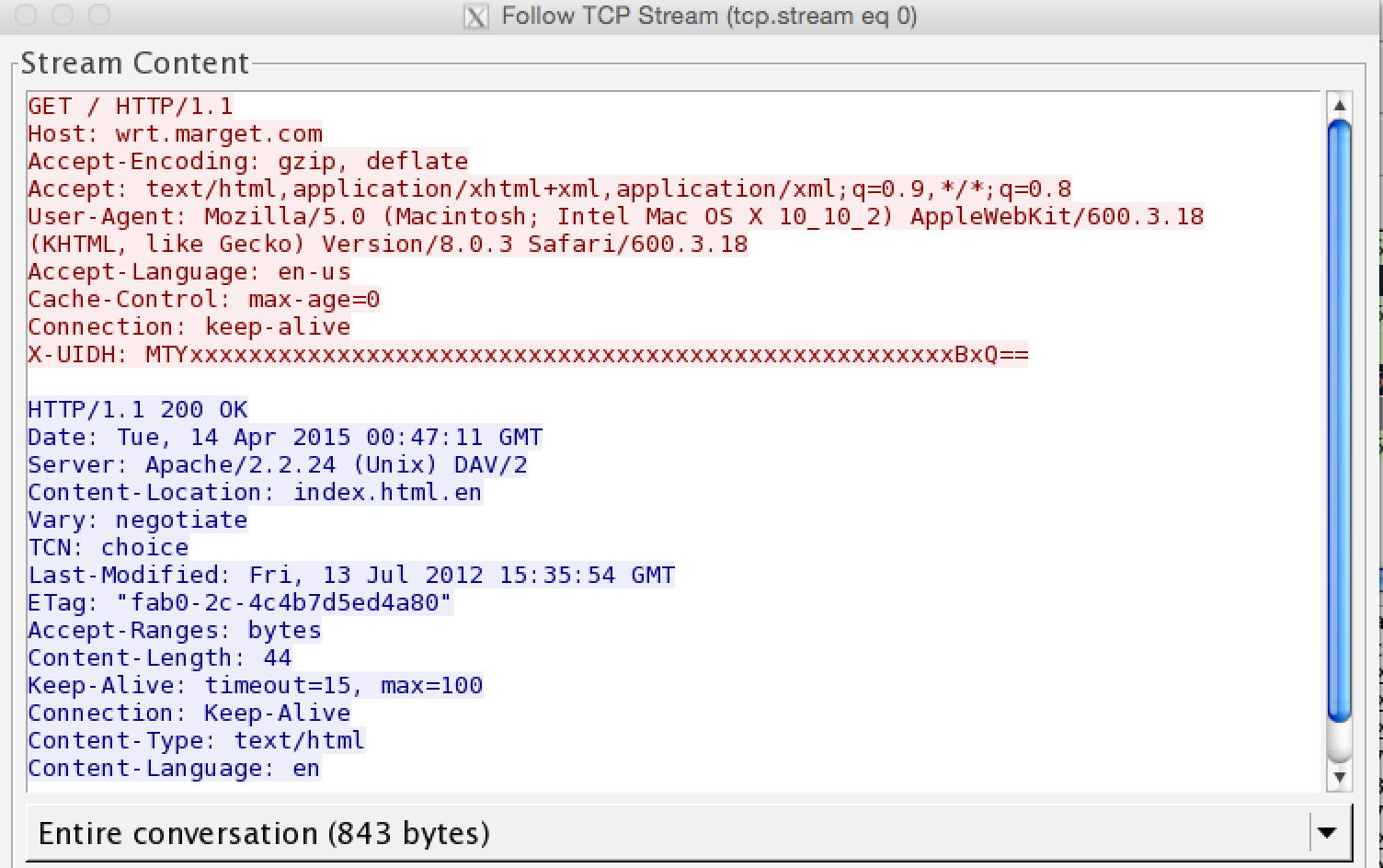The width and height of the screenshot is (1383, 868).
Task: Click the GET / HTTP/1.1 request line
Action: 130,107
